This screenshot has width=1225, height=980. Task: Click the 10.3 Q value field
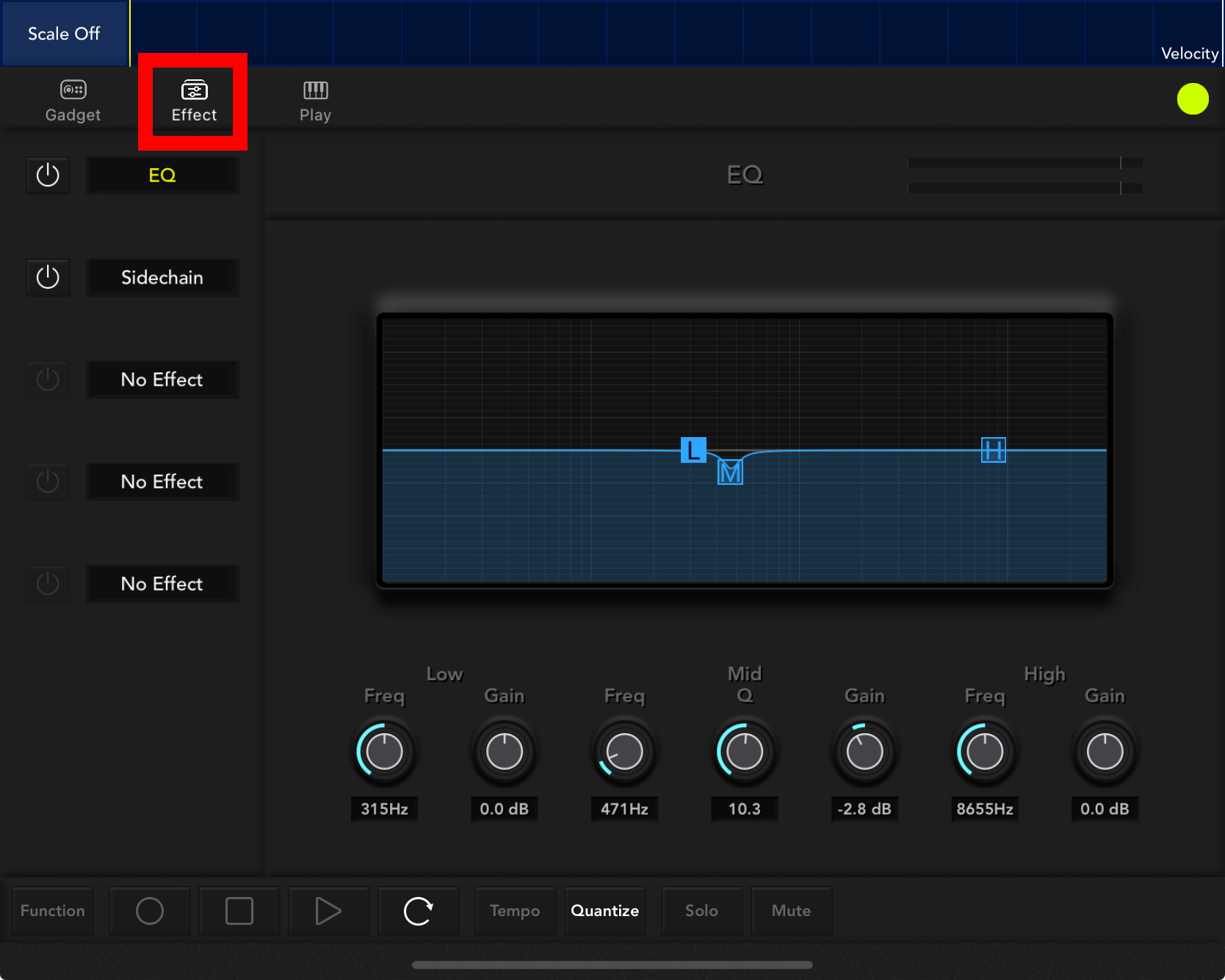pyautogui.click(x=745, y=809)
